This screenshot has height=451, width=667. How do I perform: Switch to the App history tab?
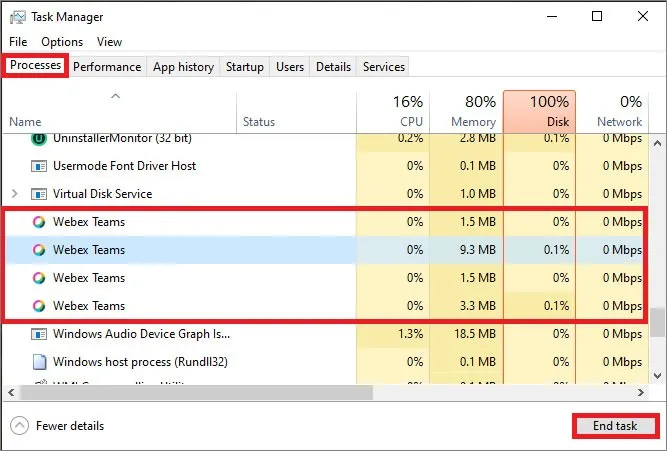[x=183, y=67]
